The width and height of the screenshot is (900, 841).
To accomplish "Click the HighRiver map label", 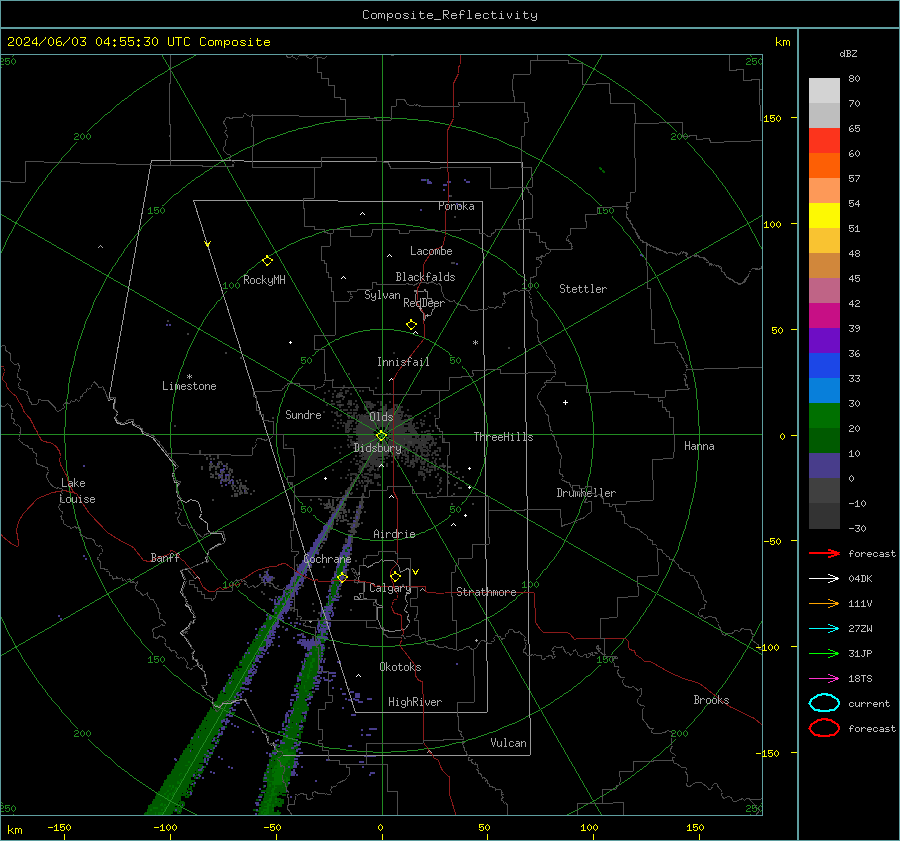I will point(415,702).
